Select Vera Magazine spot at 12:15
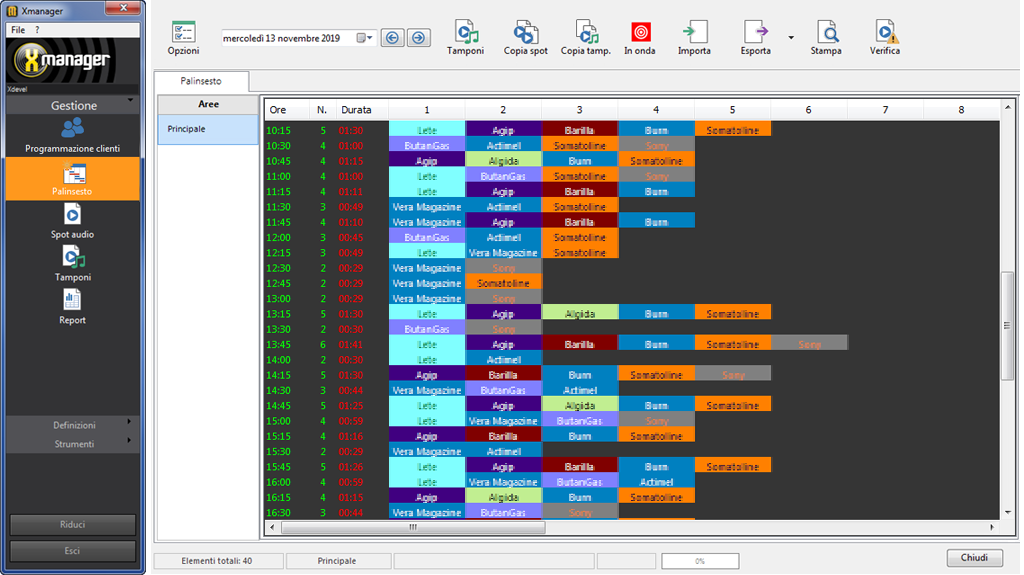The image size is (1024, 575). pyautogui.click(x=504, y=253)
